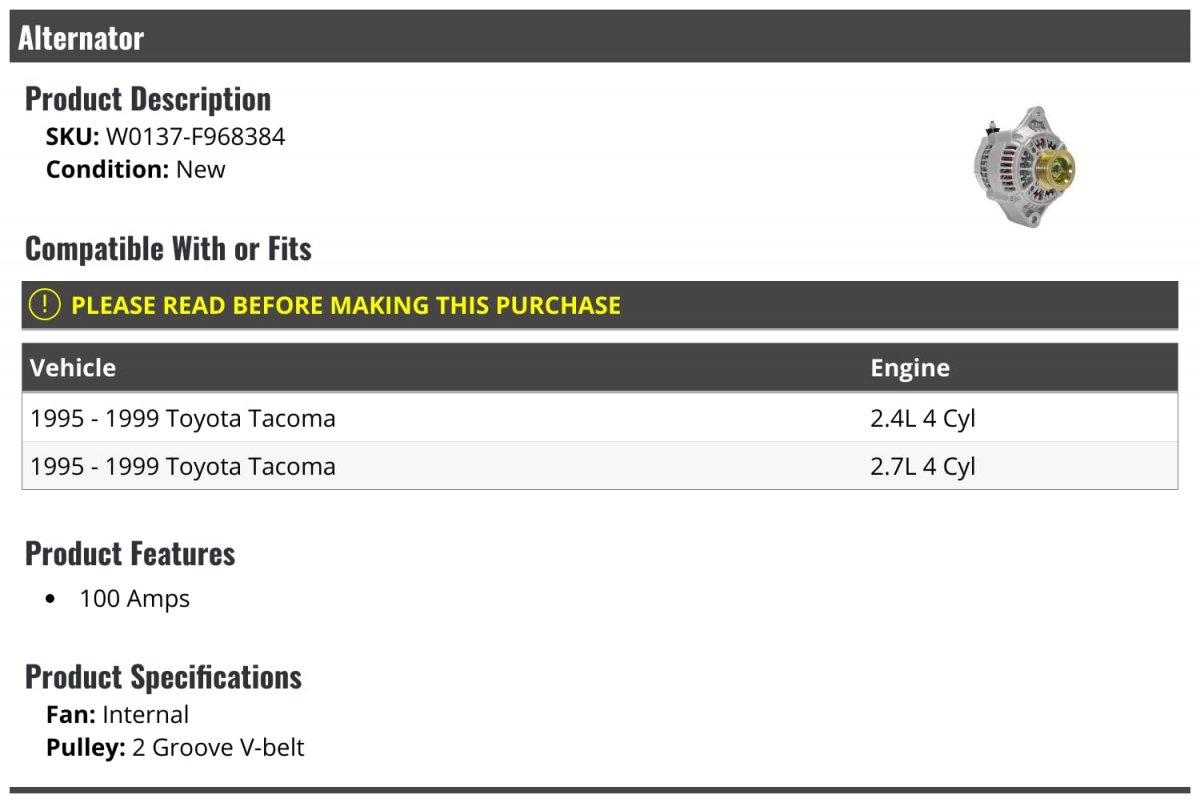The image size is (1200, 803).
Task: Click 1995 - 1999 Toyota Tacoma 2.7L row
Action: coord(183,466)
